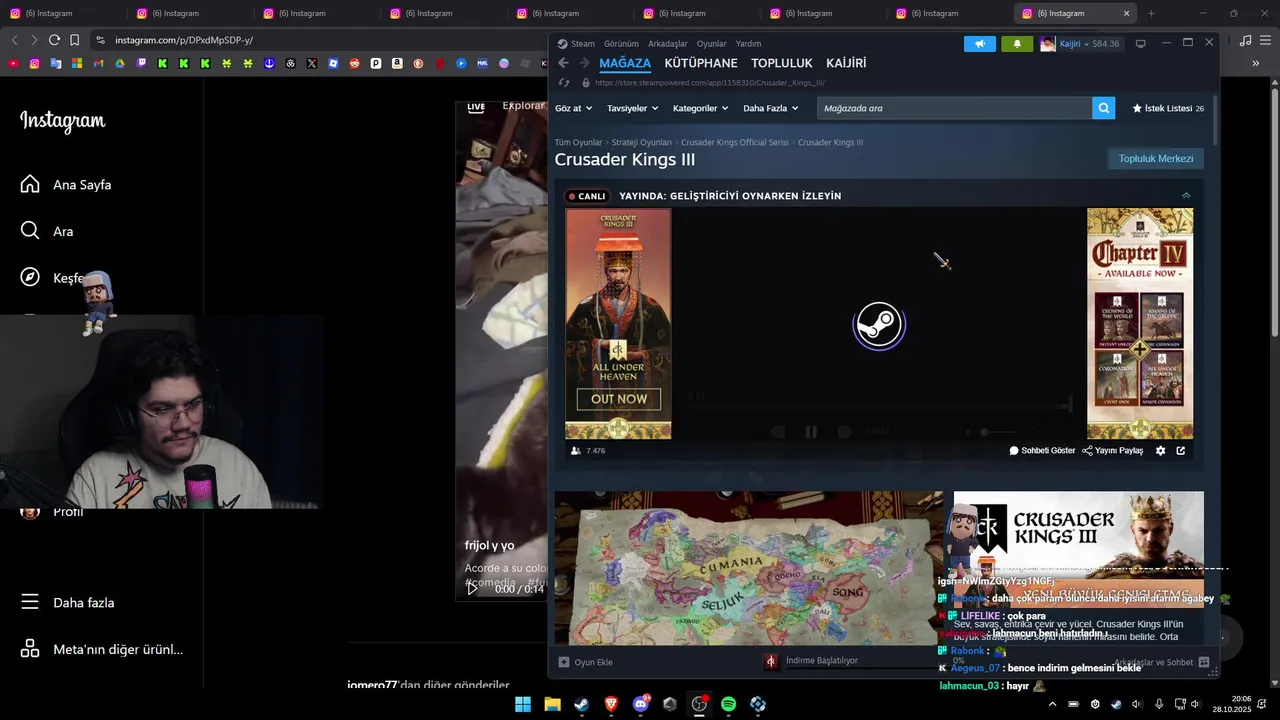Expand the Kategoriler dropdown

(x=700, y=108)
